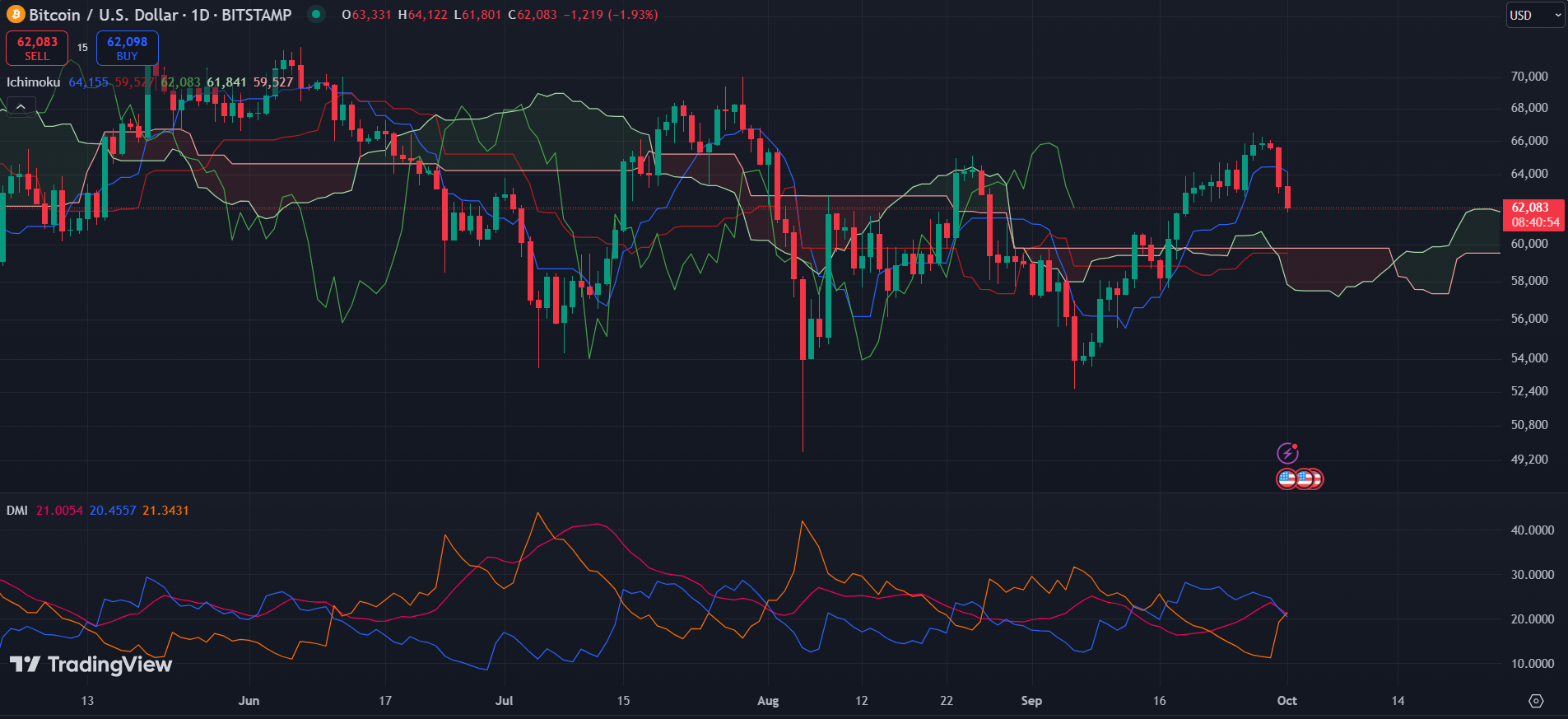
Task: Click the spread value 15
Action: pos(82,48)
